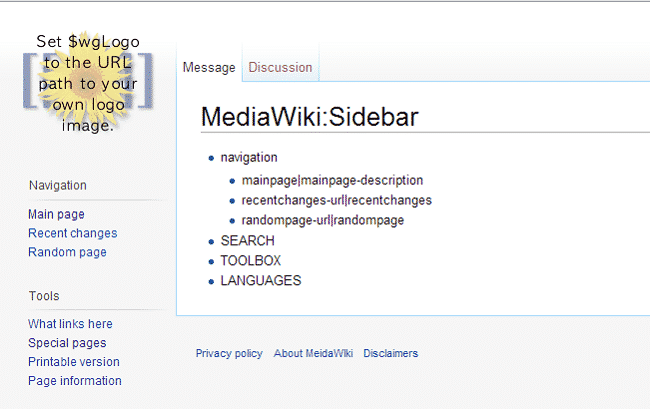
Task: Open the Printable version link
Action: click(73, 362)
